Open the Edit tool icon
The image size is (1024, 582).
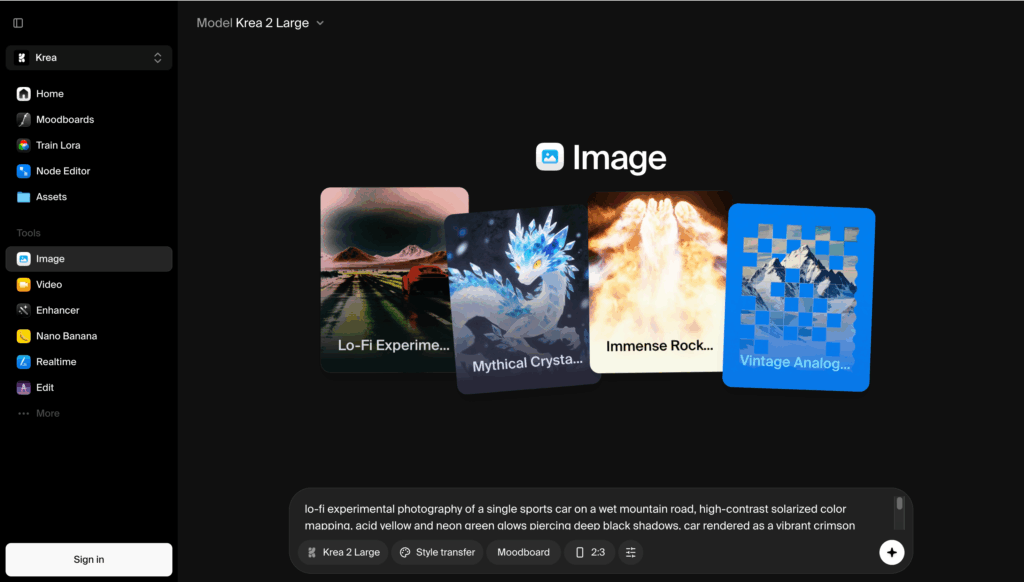coord(24,387)
